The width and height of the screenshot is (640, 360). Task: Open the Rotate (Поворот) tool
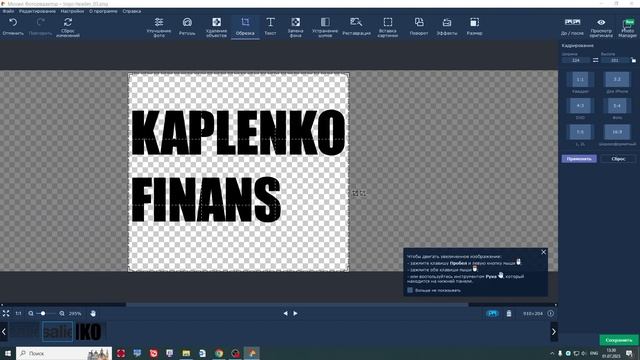click(x=419, y=27)
